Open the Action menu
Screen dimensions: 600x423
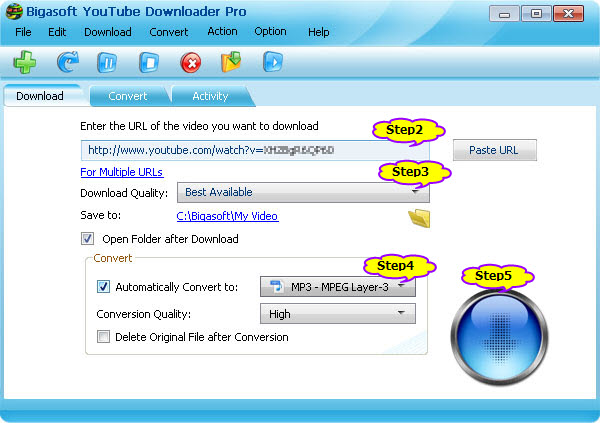click(222, 31)
